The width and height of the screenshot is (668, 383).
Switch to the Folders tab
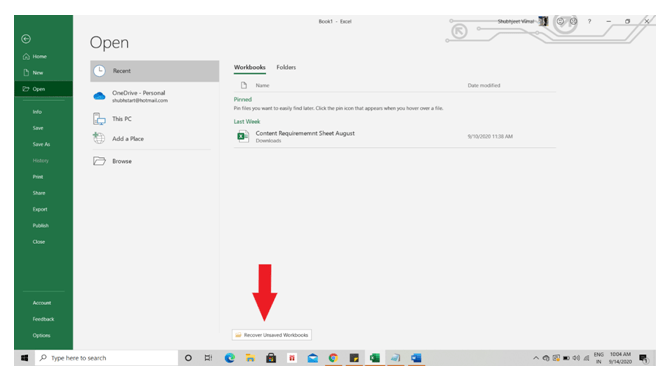click(x=286, y=67)
